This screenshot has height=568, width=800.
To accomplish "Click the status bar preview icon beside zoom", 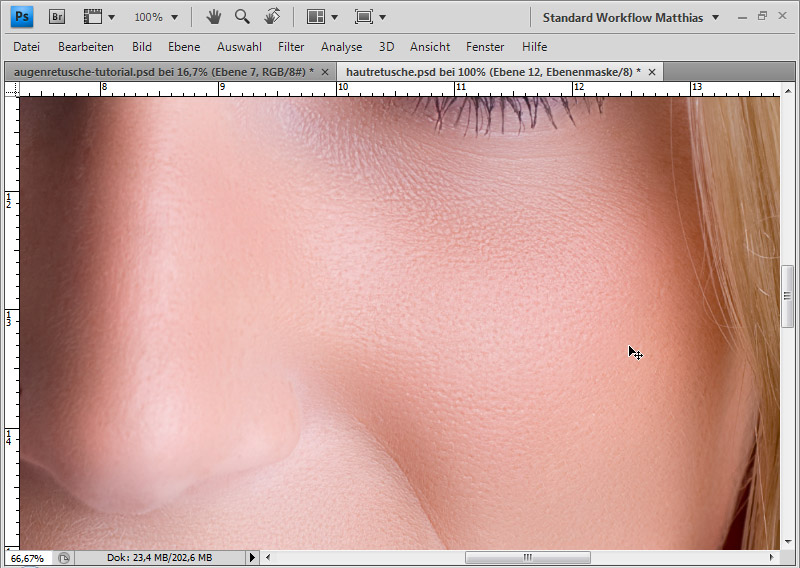I will click(x=64, y=558).
